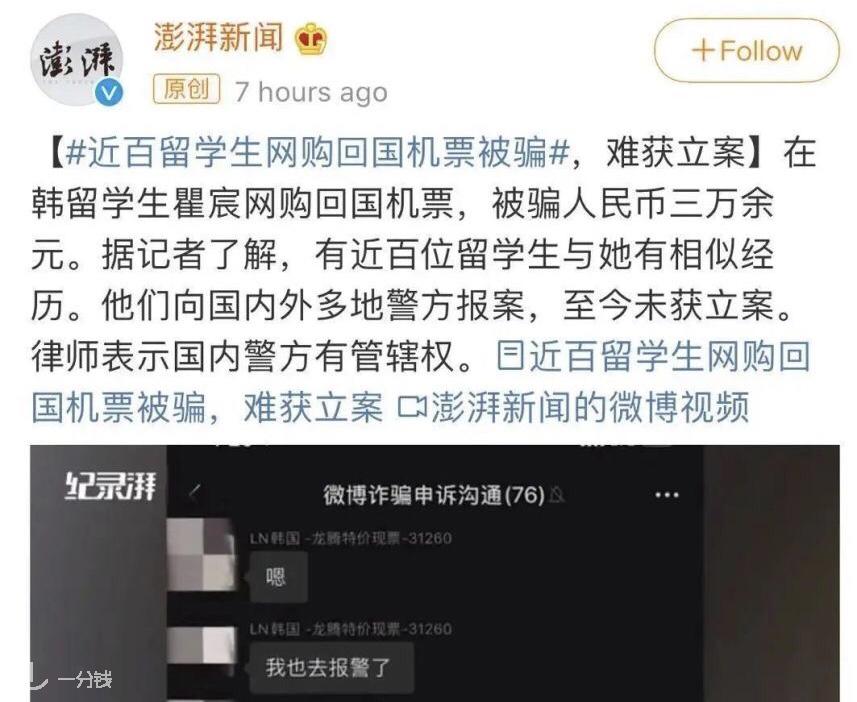Open the 澎湃新闻 profile avatar
This screenshot has height=702, width=857.
coord(77,60)
